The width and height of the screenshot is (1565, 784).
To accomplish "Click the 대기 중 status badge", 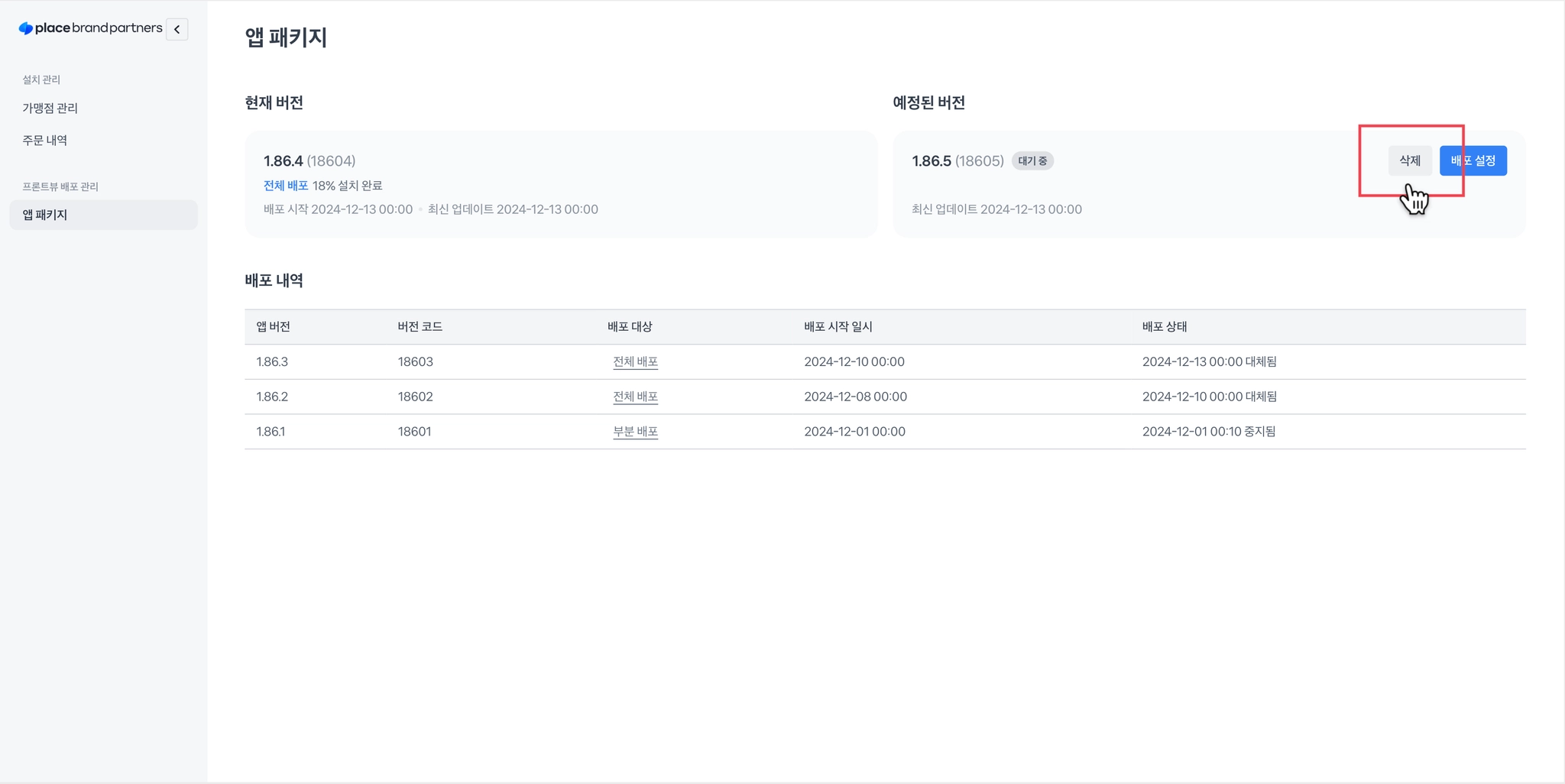I will [x=1032, y=161].
